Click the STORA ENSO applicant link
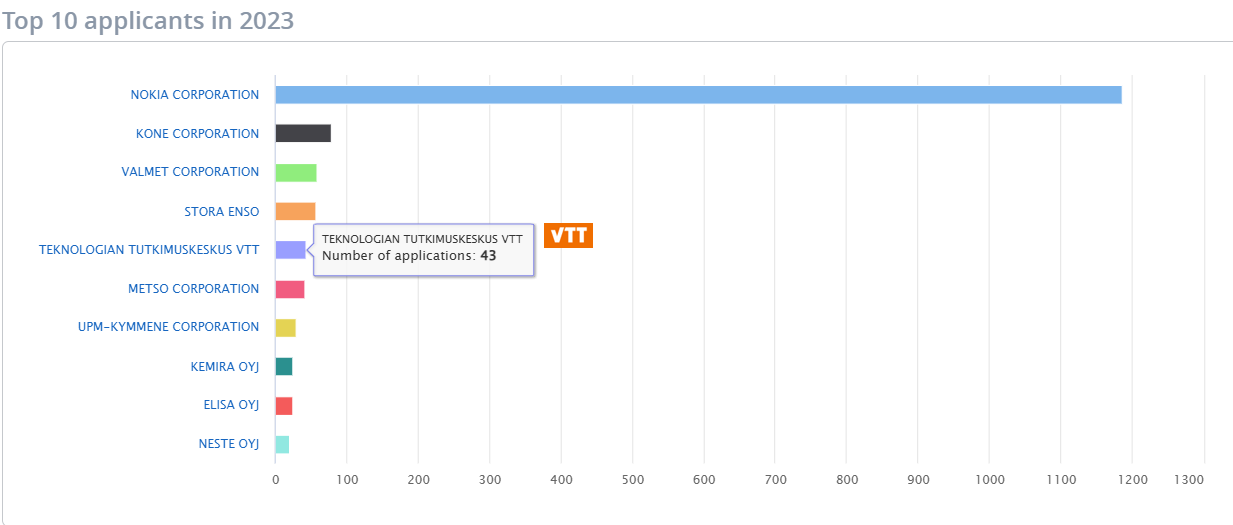This screenshot has height=525, width=1233. click(x=221, y=212)
